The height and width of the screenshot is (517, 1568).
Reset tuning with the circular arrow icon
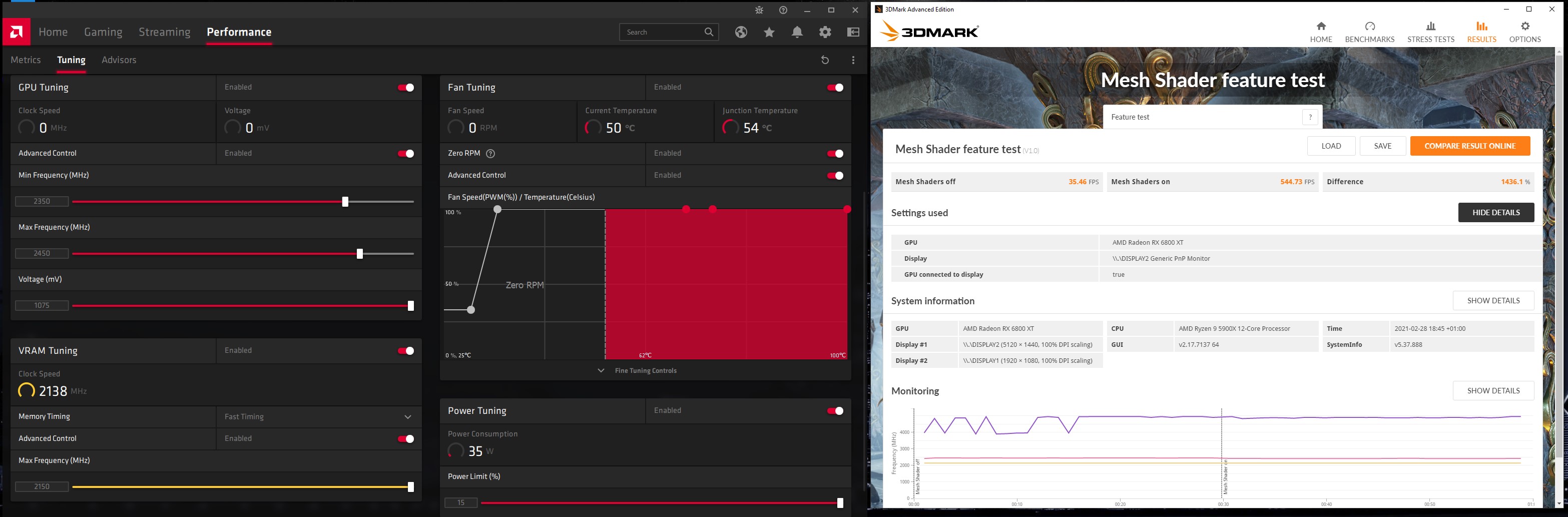825,60
